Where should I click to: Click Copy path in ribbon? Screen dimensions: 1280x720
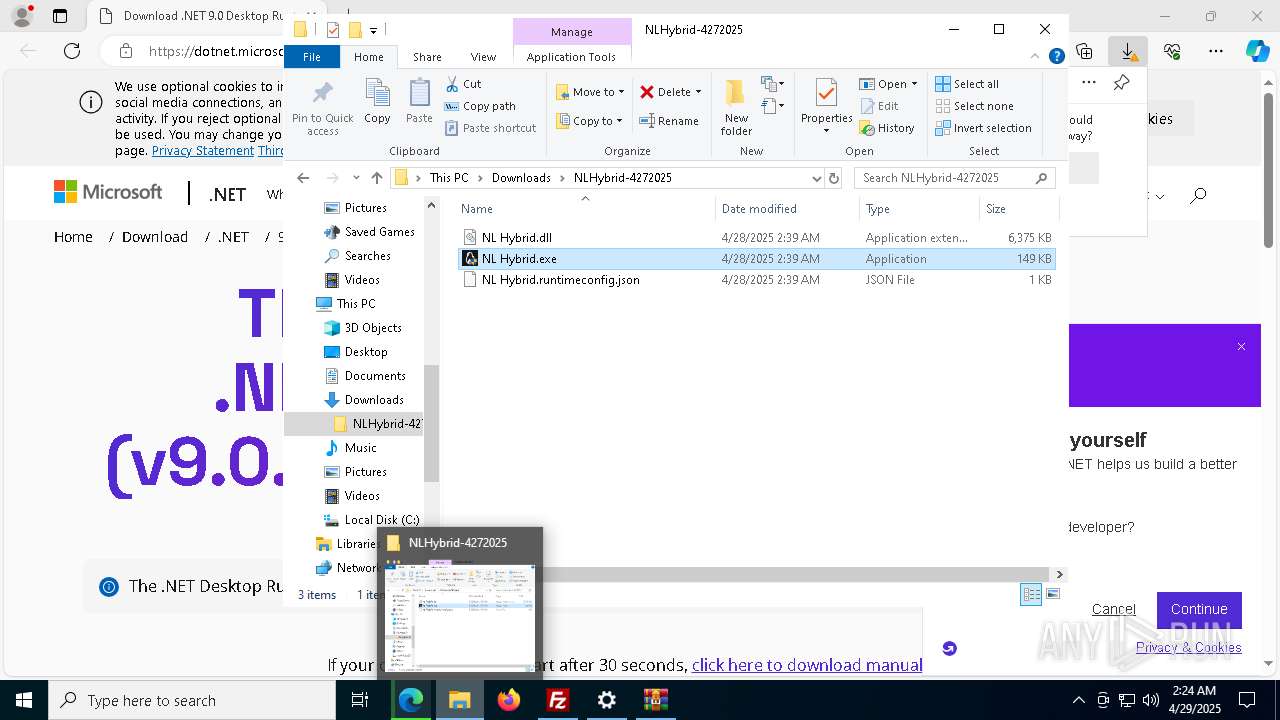480,106
